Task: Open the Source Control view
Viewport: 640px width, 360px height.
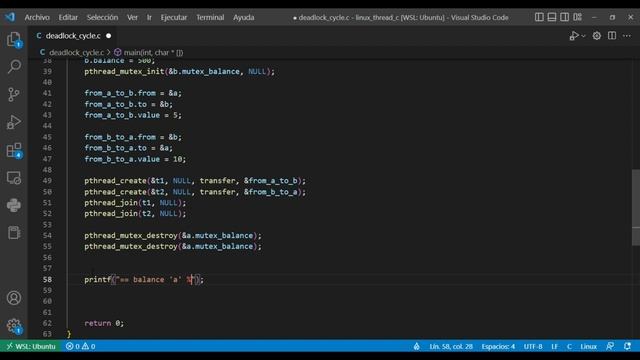Action: 14,94
